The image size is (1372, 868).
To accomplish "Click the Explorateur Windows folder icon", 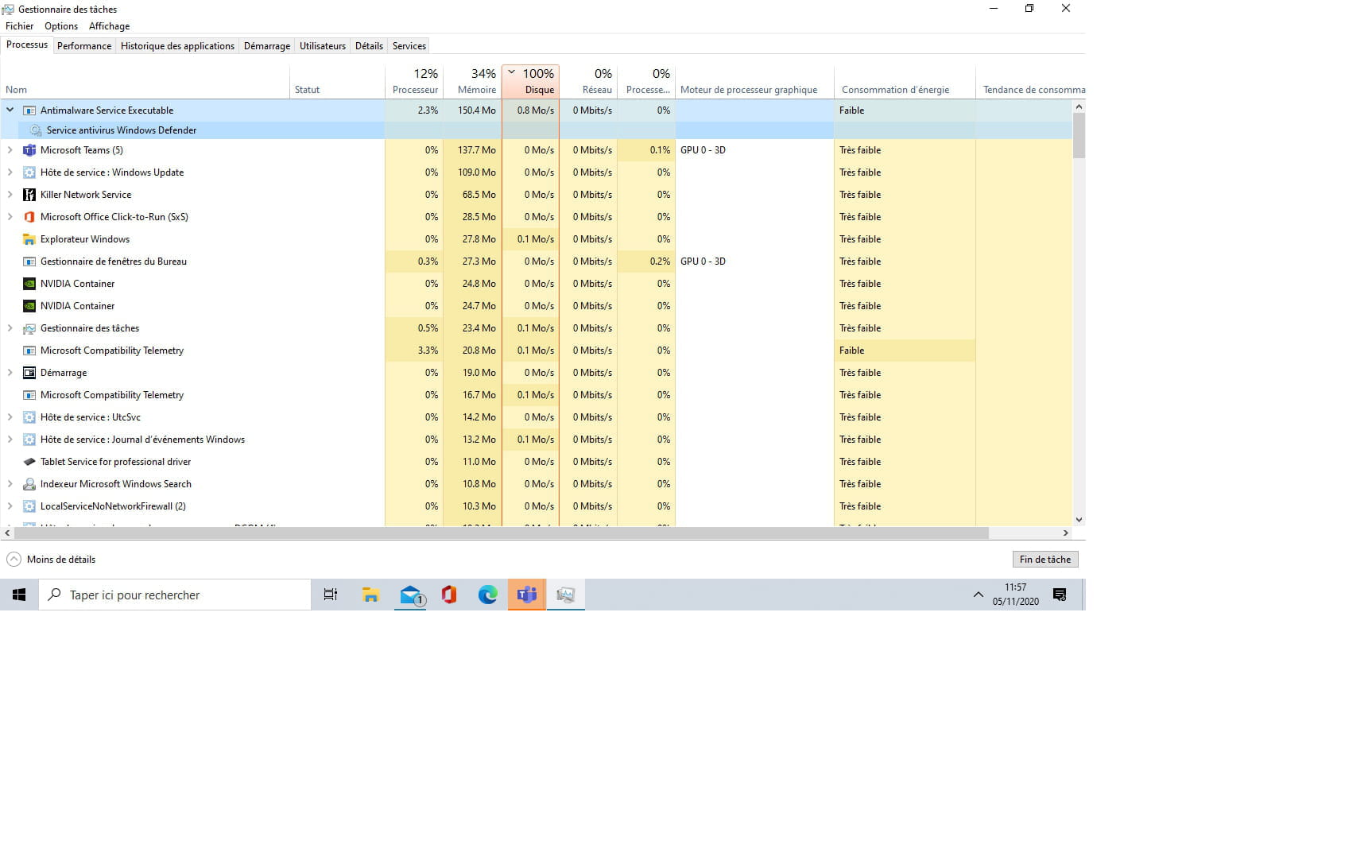I will click(x=29, y=239).
